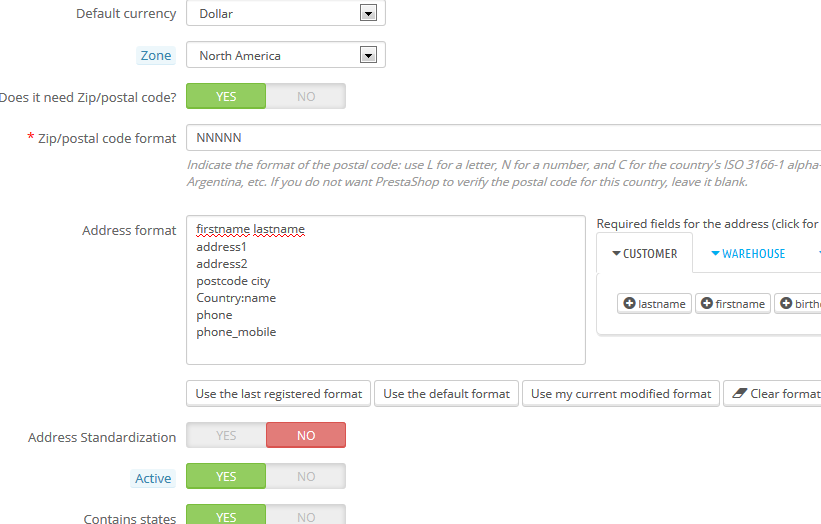The image size is (821, 524).
Task: Click the highlighted Zone label
Action: [x=155, y=56]
